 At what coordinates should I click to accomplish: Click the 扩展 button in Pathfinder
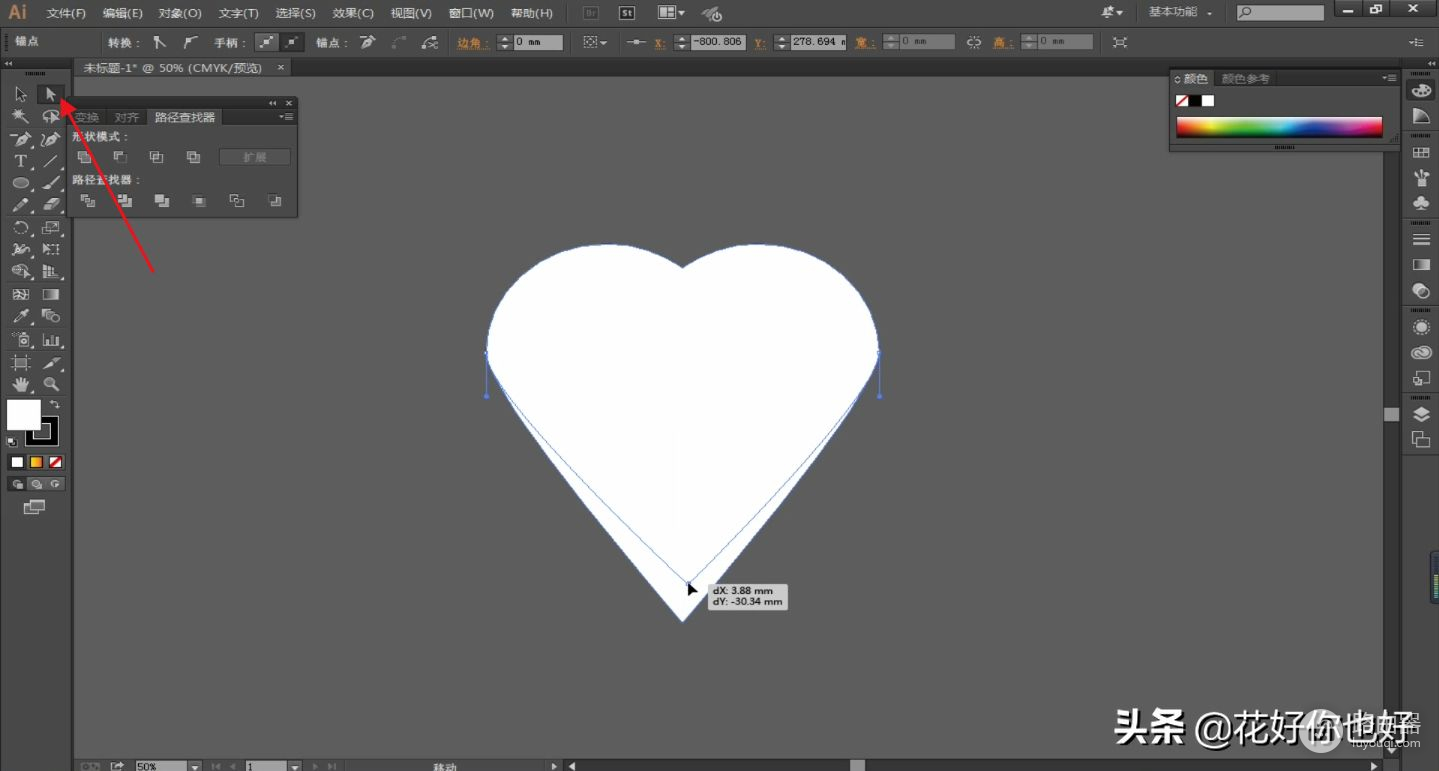[x=255, y=157]
